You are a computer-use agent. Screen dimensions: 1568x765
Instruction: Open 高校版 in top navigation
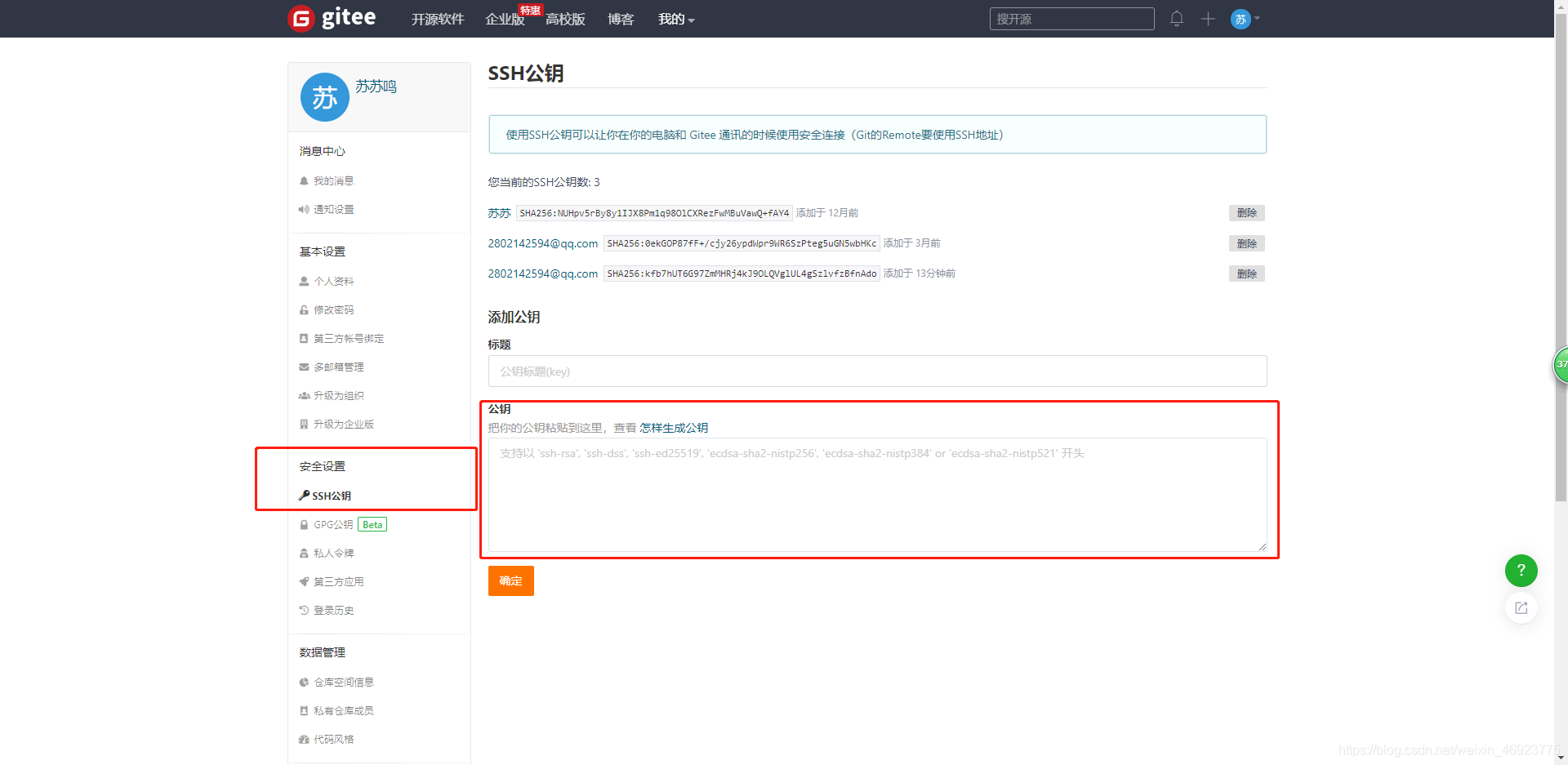[x=565, y=19]
